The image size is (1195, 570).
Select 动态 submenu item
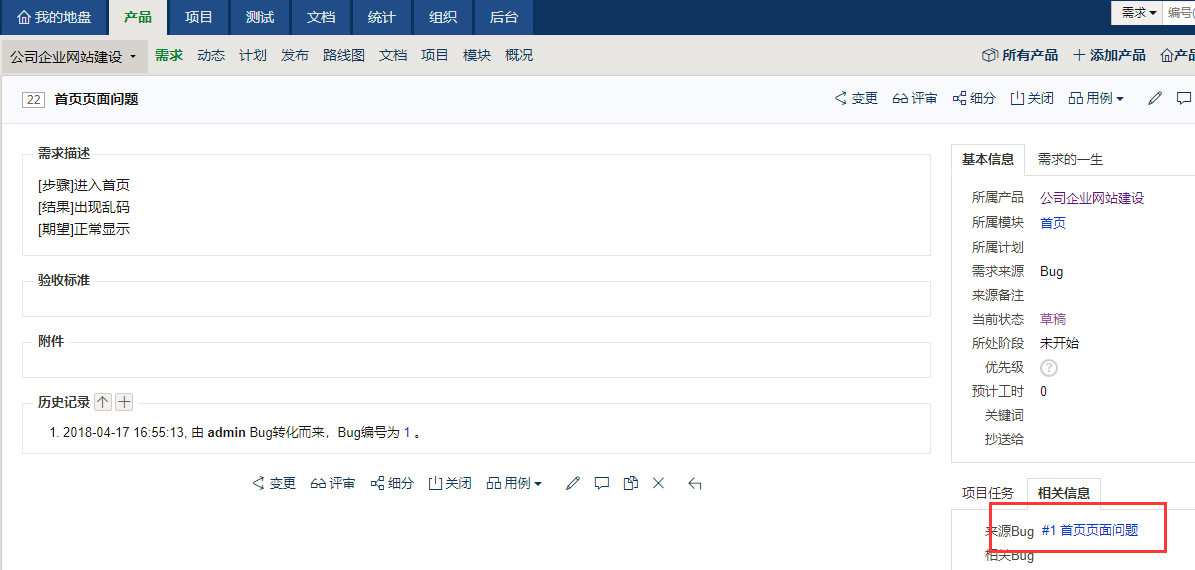[x=211, y=56]
